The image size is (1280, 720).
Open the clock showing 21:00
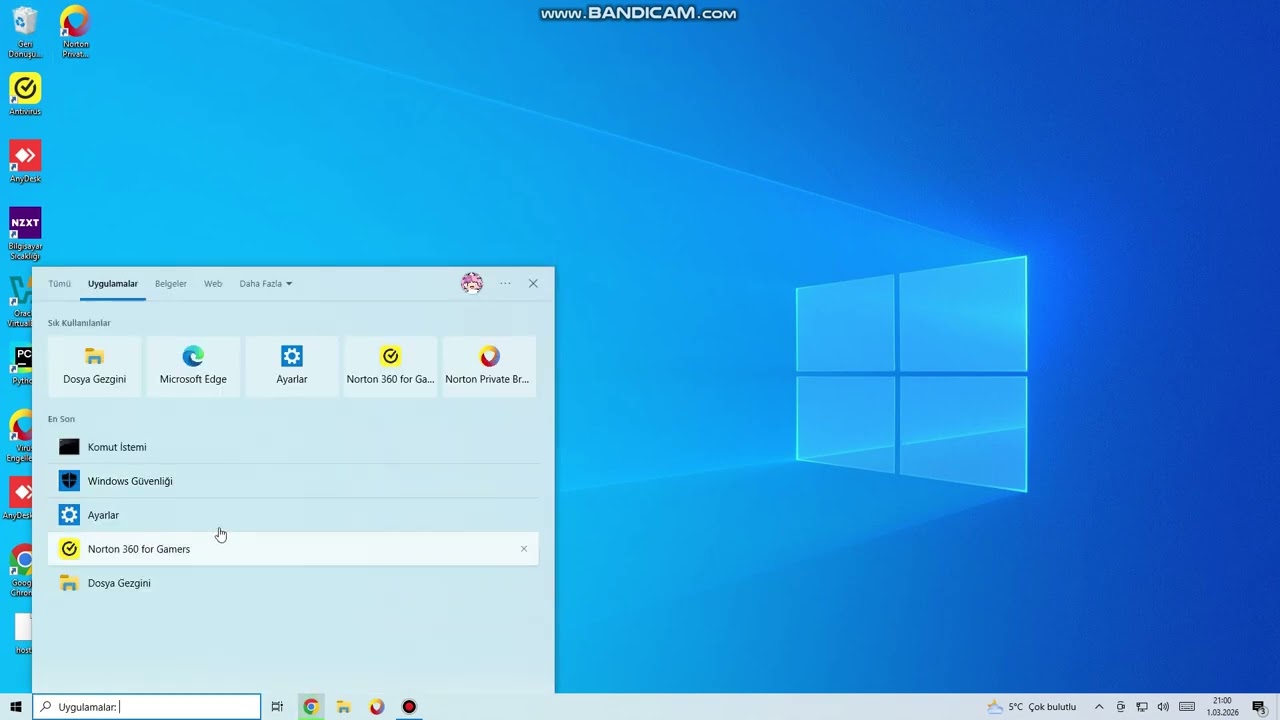[x=1222, y=707]
